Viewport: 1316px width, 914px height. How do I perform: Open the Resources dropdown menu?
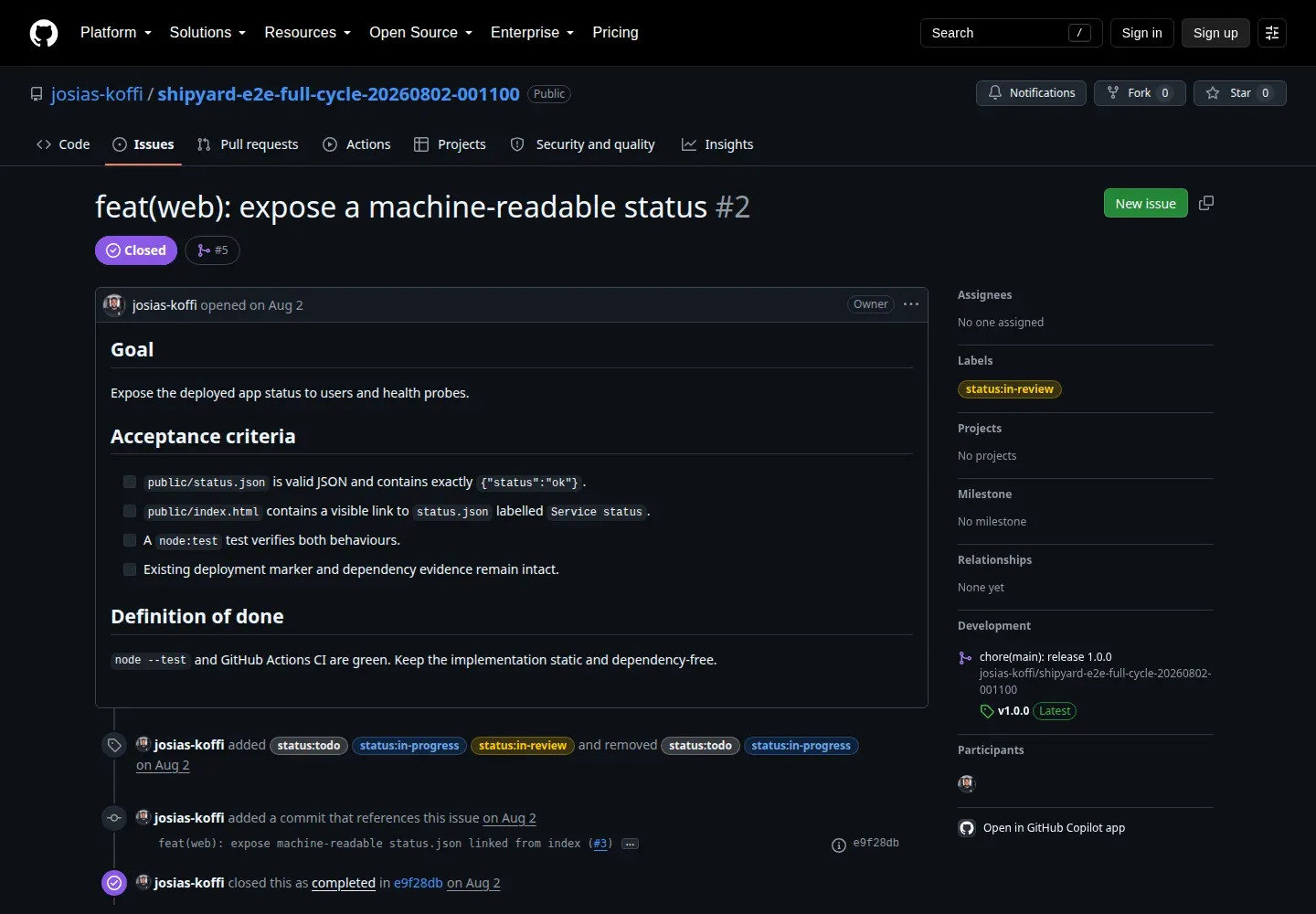[308, 33]
